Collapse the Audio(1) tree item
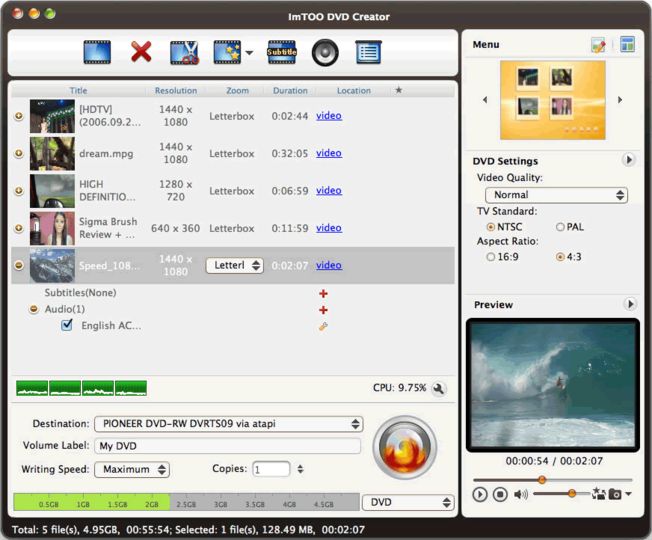The image size is (652, 540). (34, 309)
